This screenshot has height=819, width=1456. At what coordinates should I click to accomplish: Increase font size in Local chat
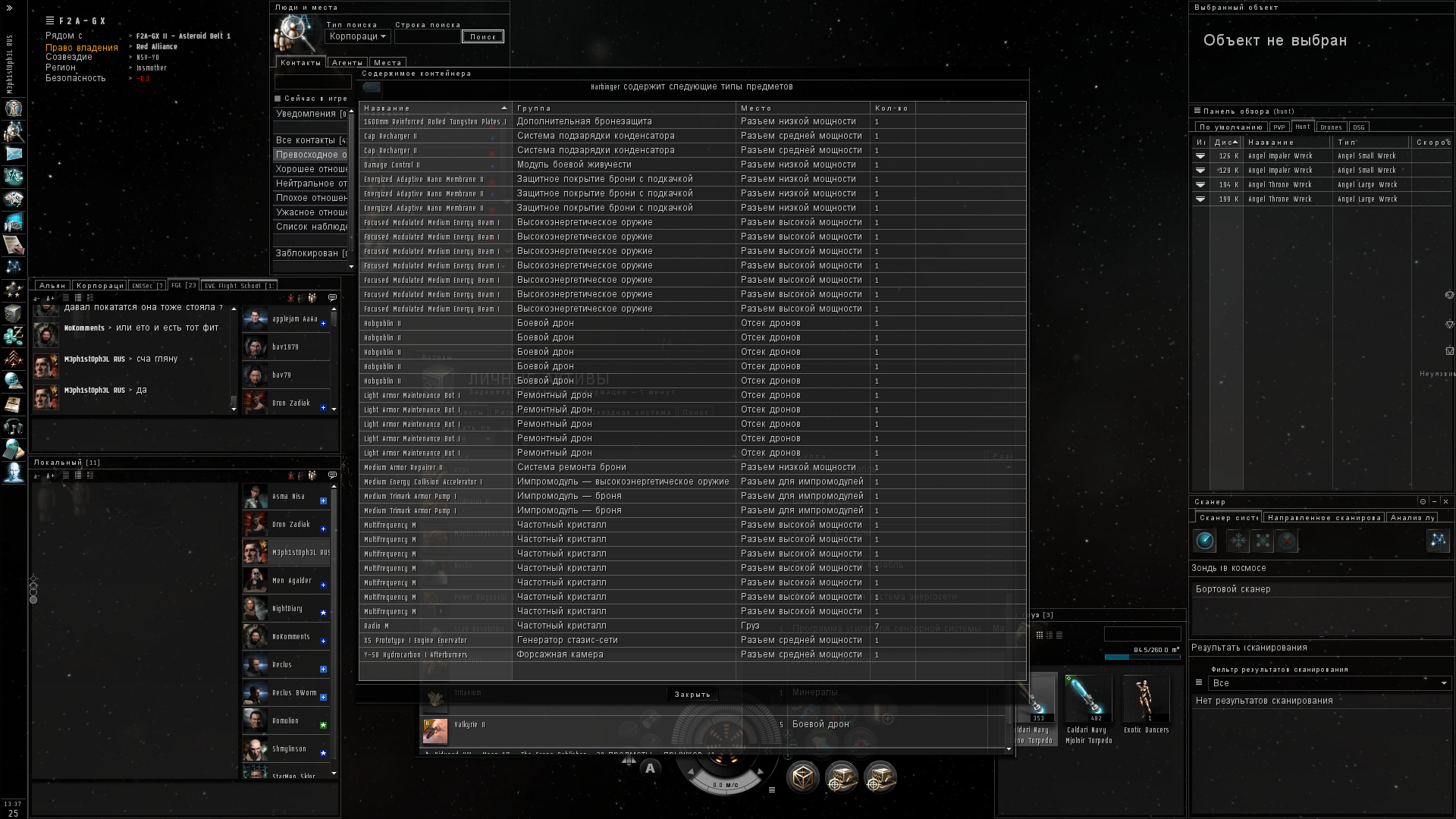50,476
